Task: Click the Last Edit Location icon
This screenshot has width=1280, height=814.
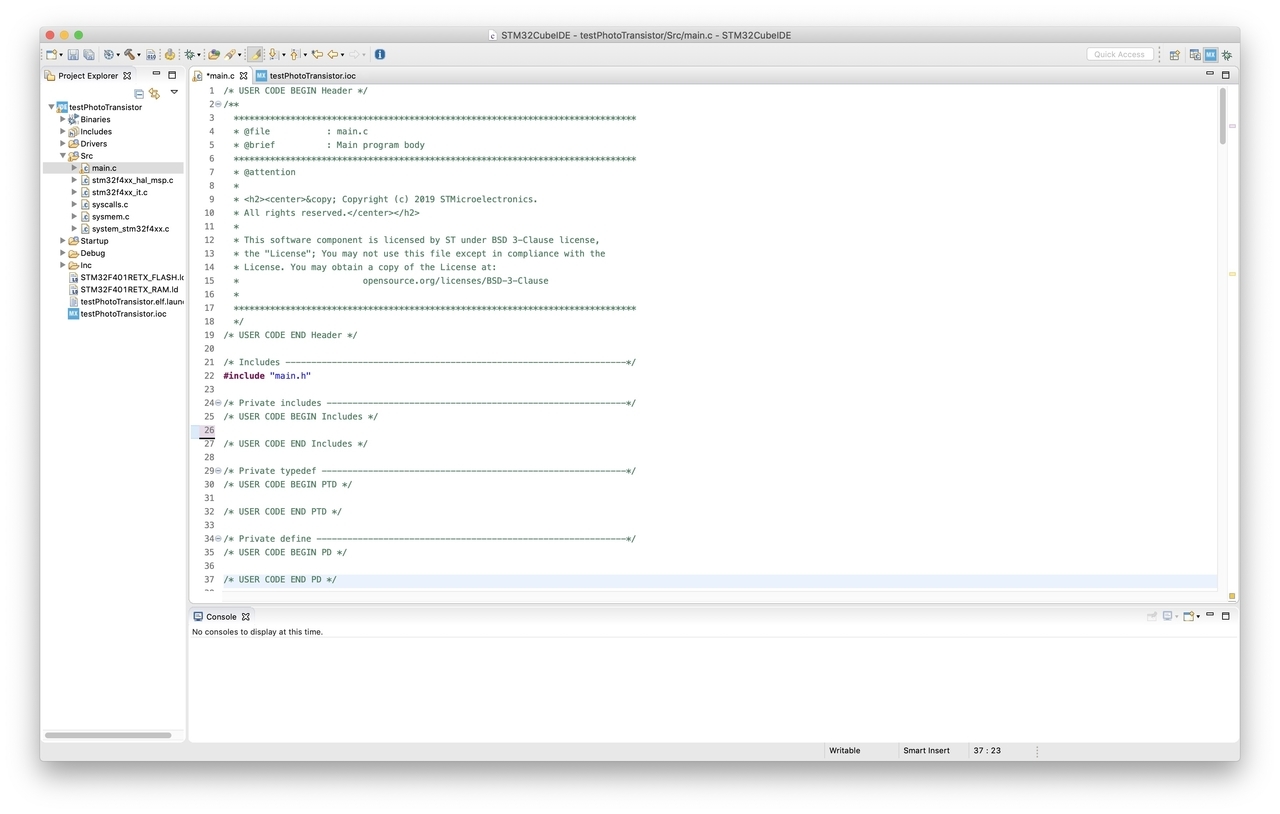Action: point(317,55)
